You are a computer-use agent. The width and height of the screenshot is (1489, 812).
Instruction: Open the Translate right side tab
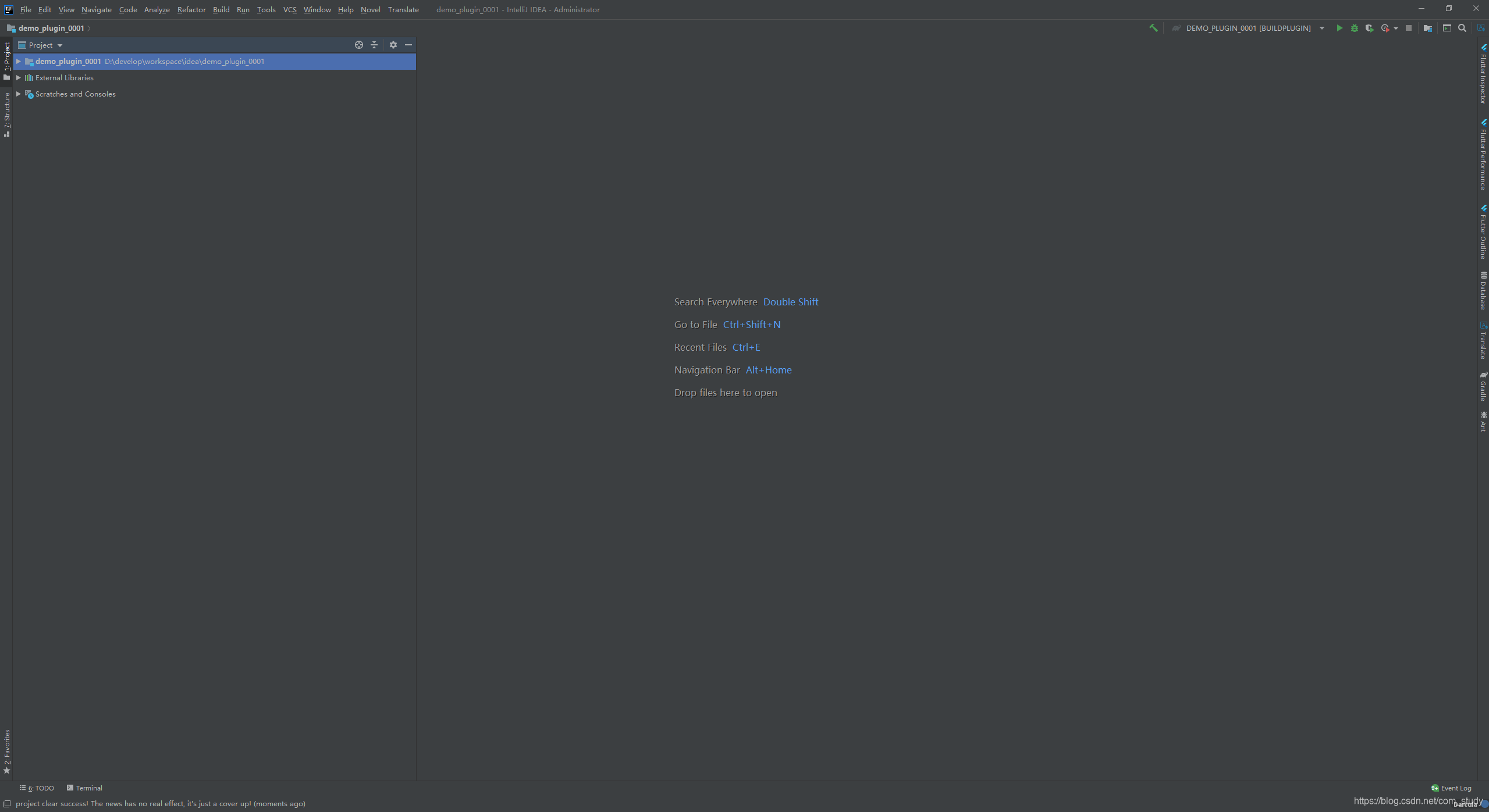1483,341
